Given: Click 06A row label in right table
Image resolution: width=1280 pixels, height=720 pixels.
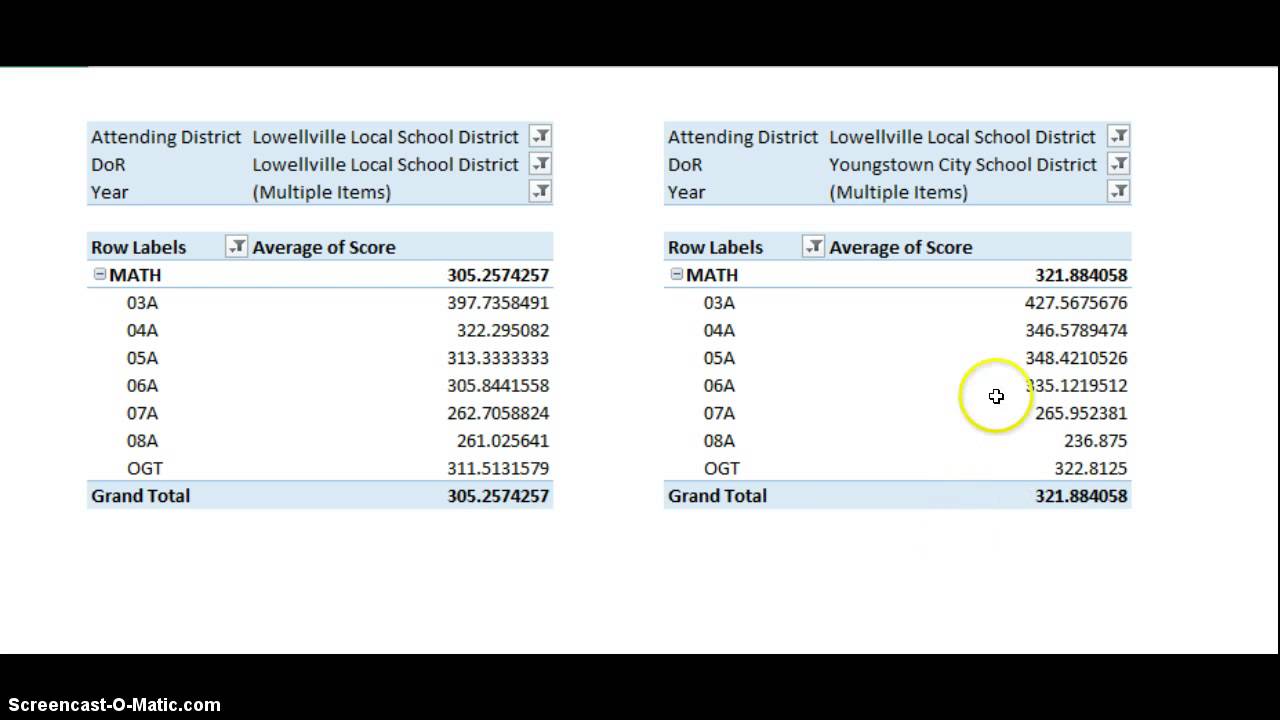Looking at the screenshot, I should pyautogui.click(x=719, y=385).
